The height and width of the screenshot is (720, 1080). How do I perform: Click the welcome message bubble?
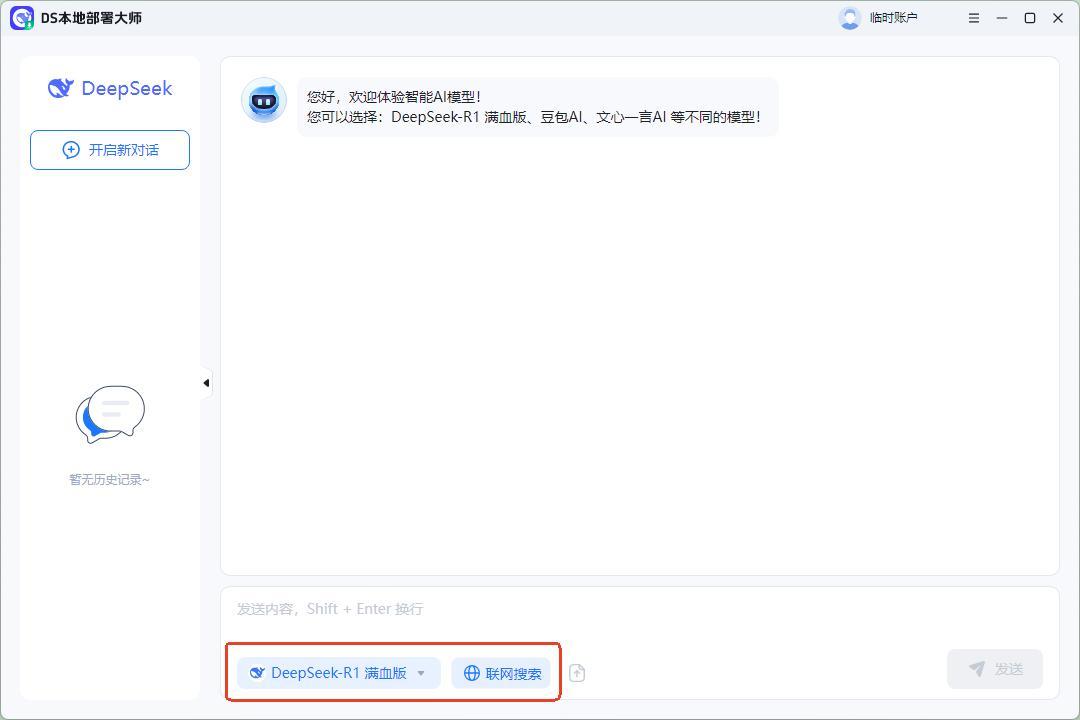pos(536,107)
